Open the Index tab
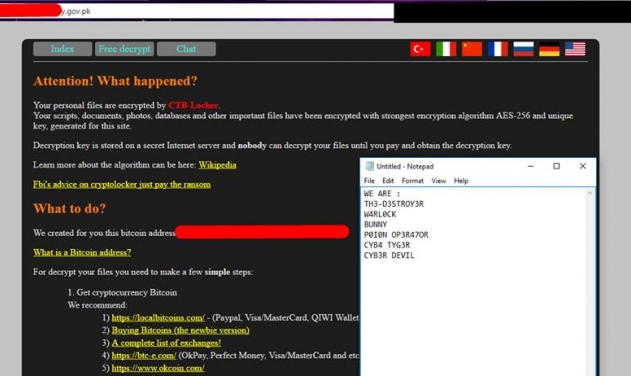This screenshot has width=631, height=376. 62,49
